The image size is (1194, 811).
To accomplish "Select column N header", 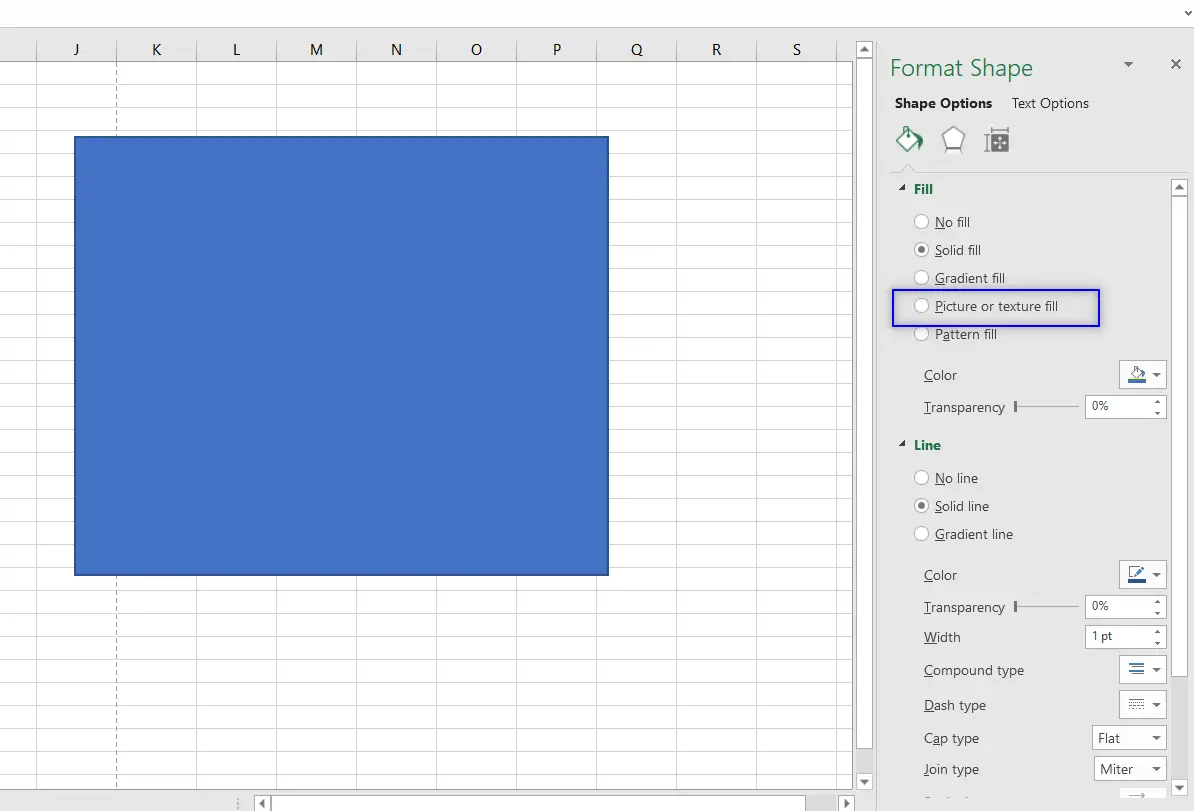I will [396, 50].
